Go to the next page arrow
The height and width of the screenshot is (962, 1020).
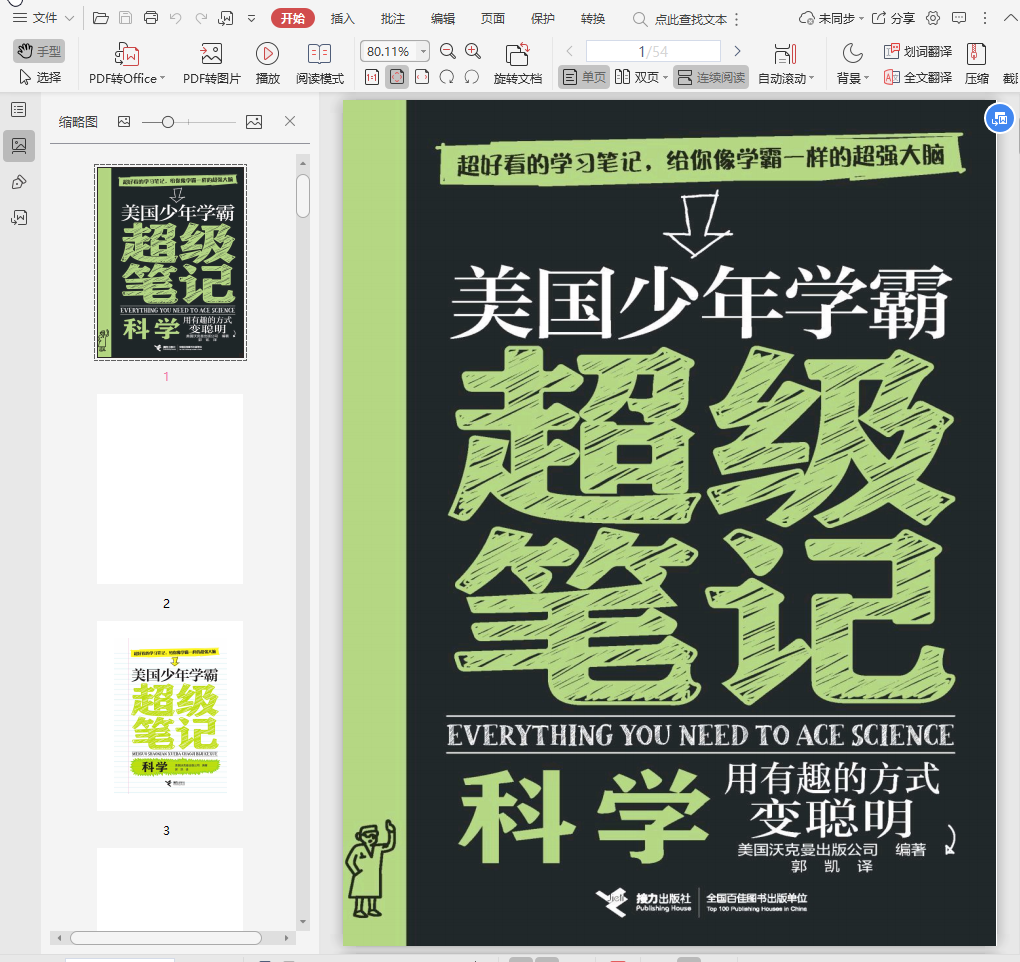737,51
